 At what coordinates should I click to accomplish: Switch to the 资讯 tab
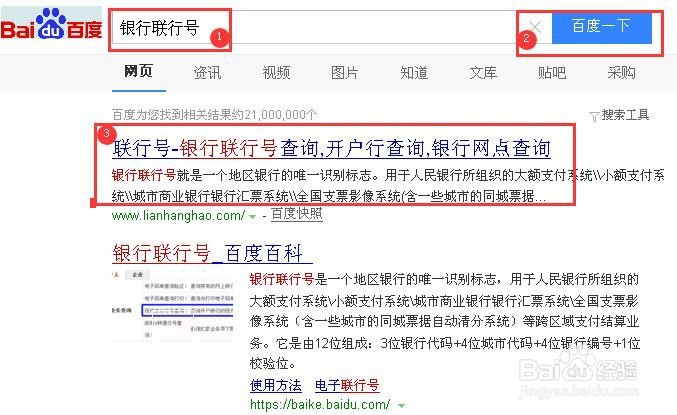tap(207, 73)
